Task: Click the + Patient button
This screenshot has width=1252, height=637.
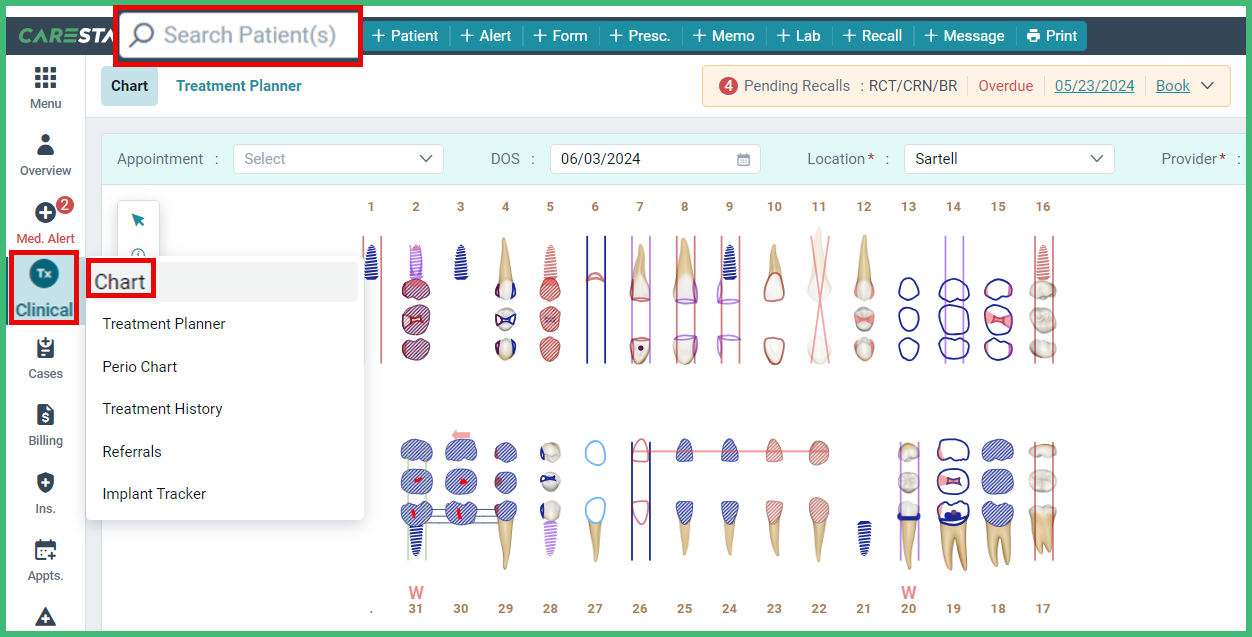Action: [405, 35]
